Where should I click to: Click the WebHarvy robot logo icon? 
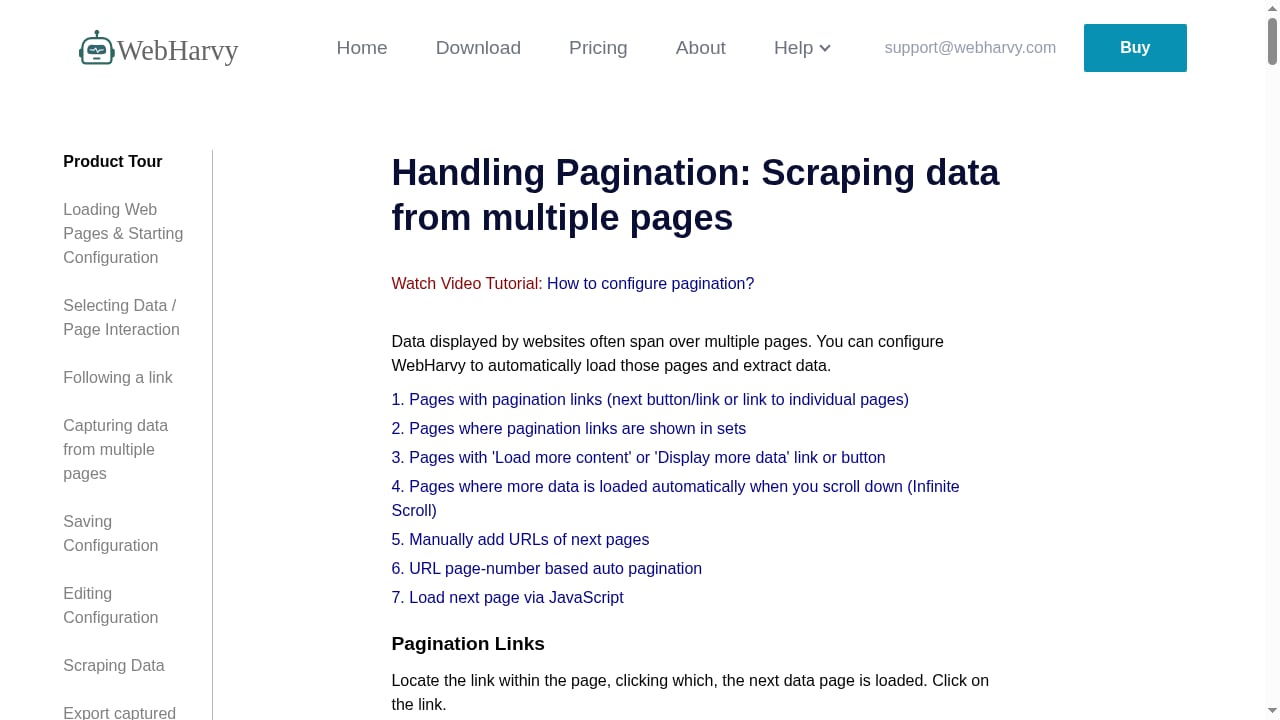pos(97,48)
